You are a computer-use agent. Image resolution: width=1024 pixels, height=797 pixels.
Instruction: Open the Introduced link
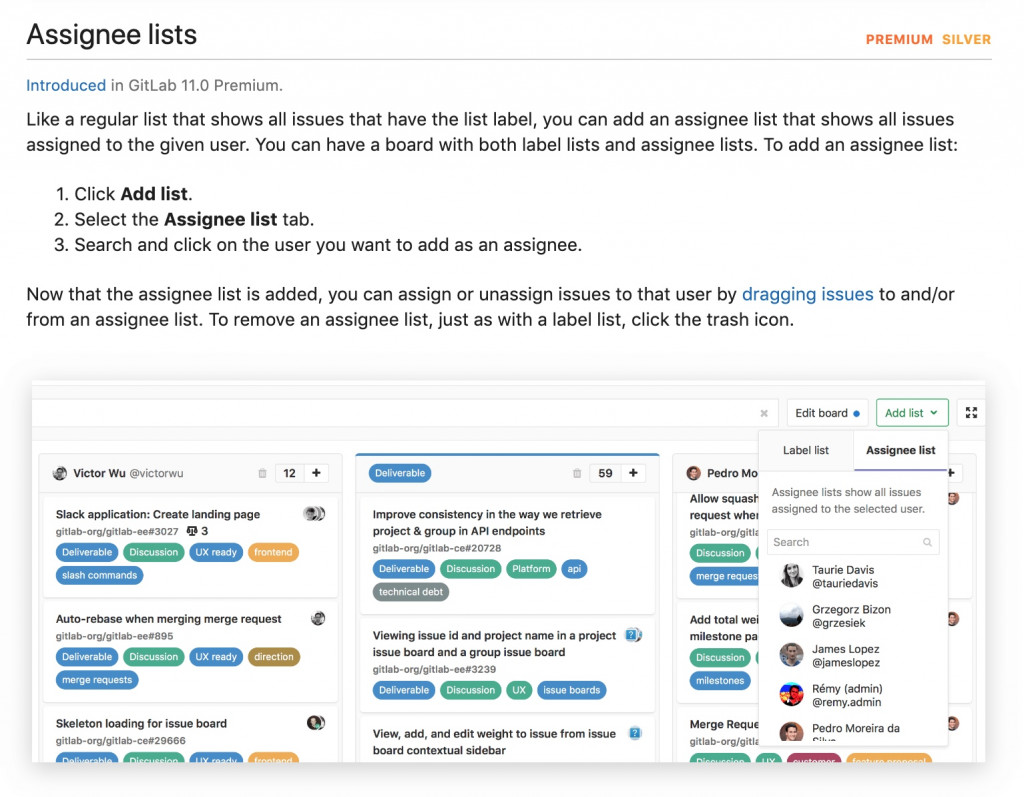[66, 86]
